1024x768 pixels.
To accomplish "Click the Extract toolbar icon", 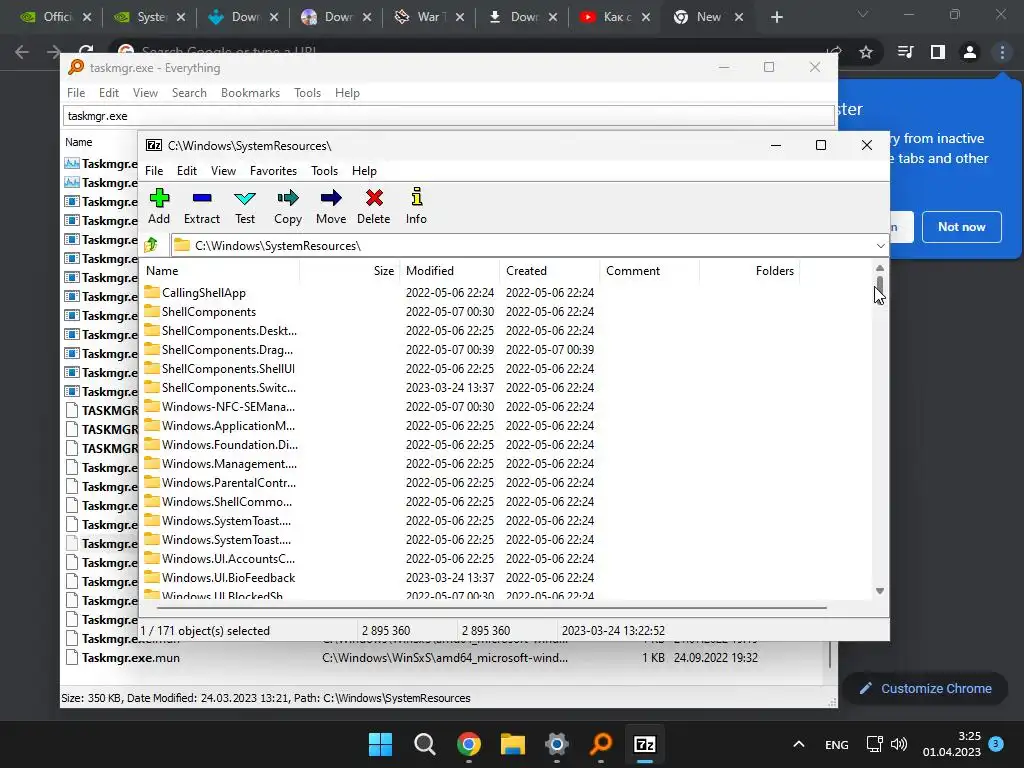I will [202, 206].
